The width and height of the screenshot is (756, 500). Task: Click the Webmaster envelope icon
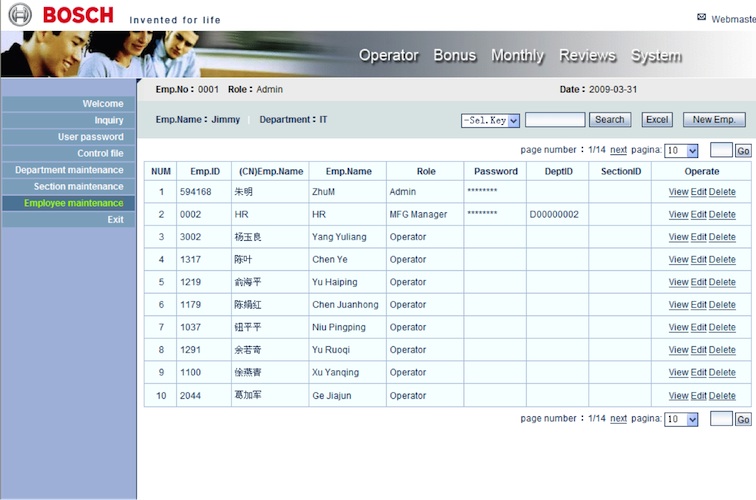(701, 17)
